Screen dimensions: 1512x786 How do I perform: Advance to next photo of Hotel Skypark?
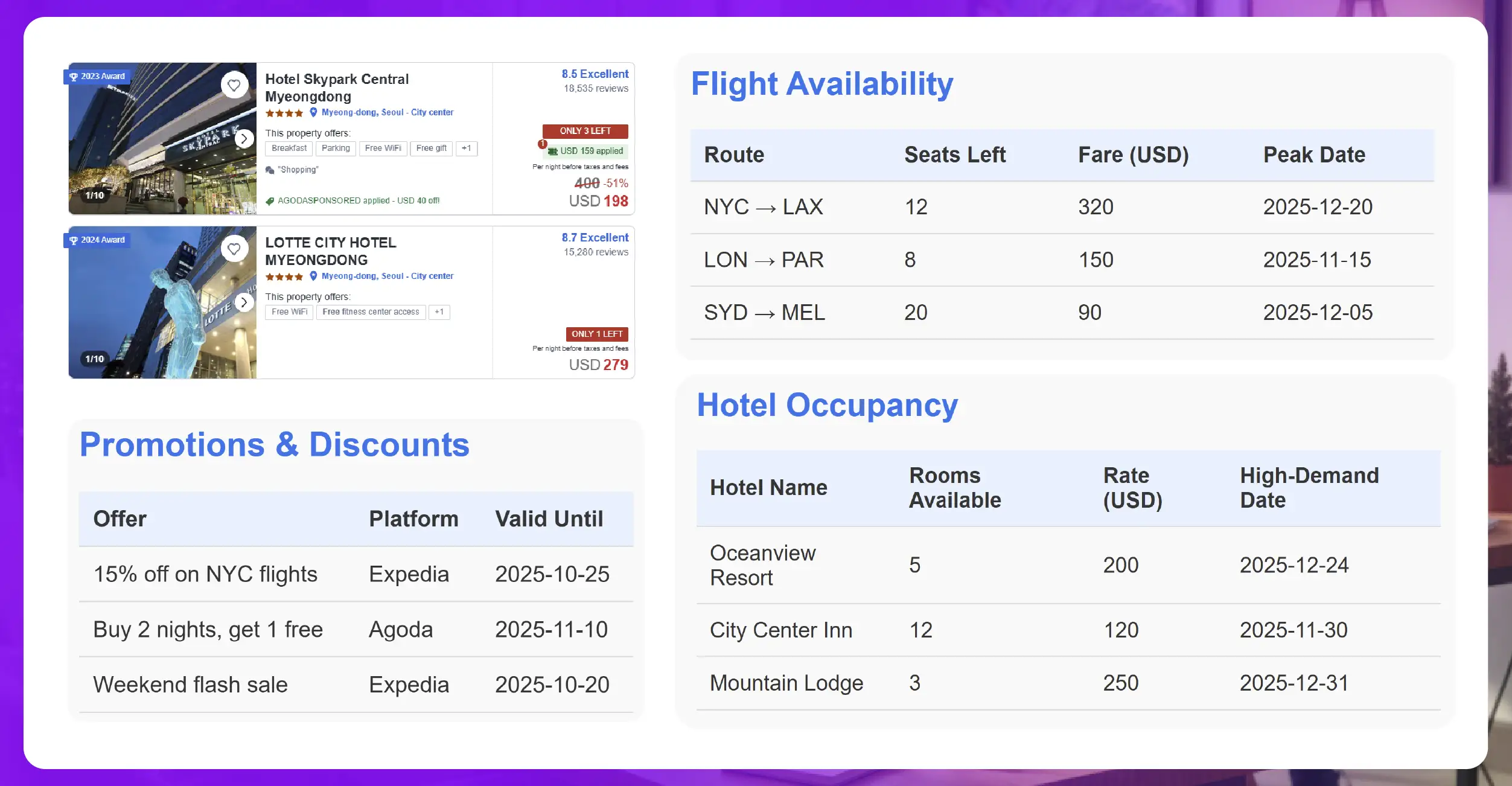point(244,139)
